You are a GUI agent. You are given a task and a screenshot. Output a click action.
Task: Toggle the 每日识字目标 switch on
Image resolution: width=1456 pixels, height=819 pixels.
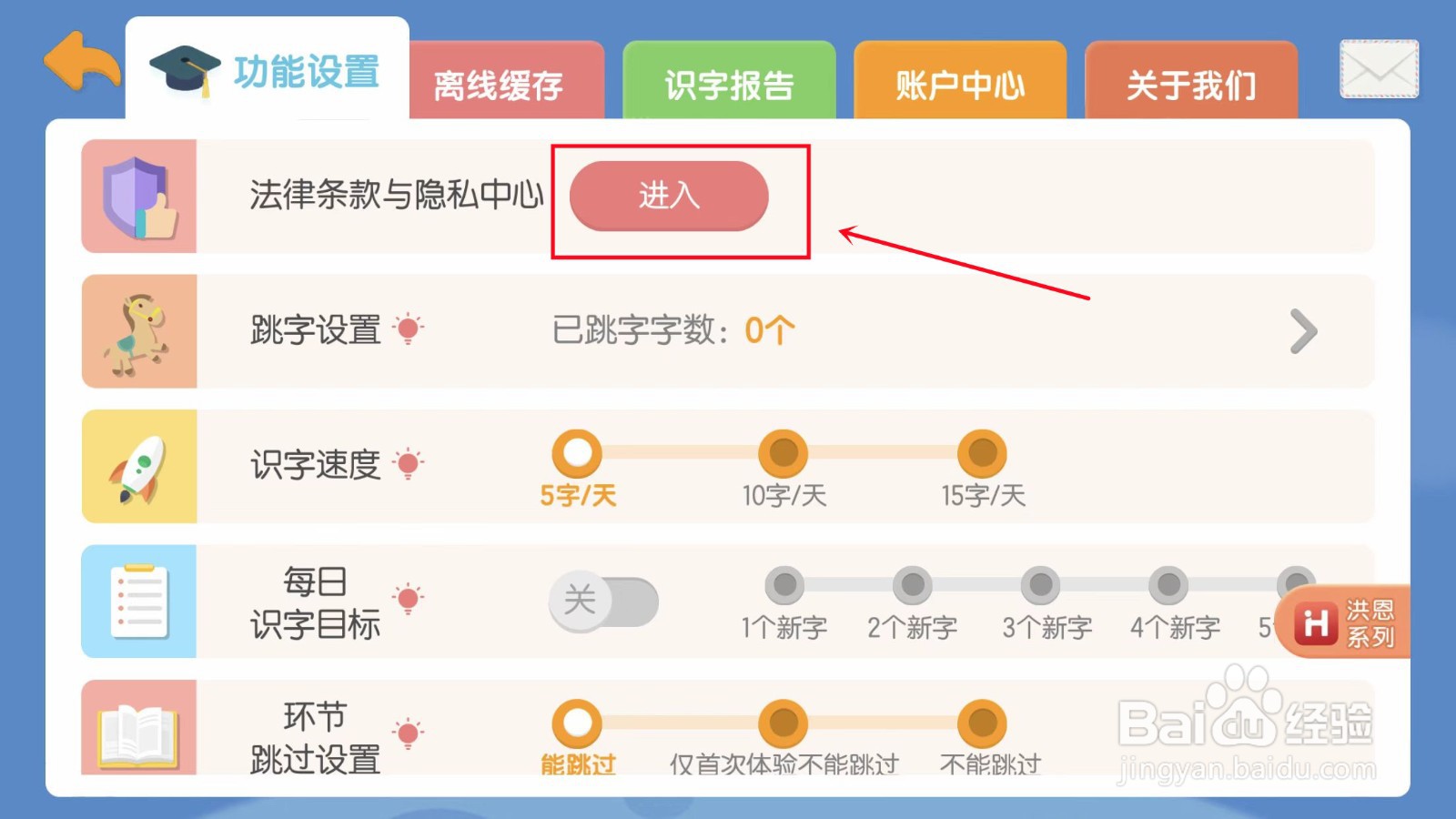click(x=603, y=602)
